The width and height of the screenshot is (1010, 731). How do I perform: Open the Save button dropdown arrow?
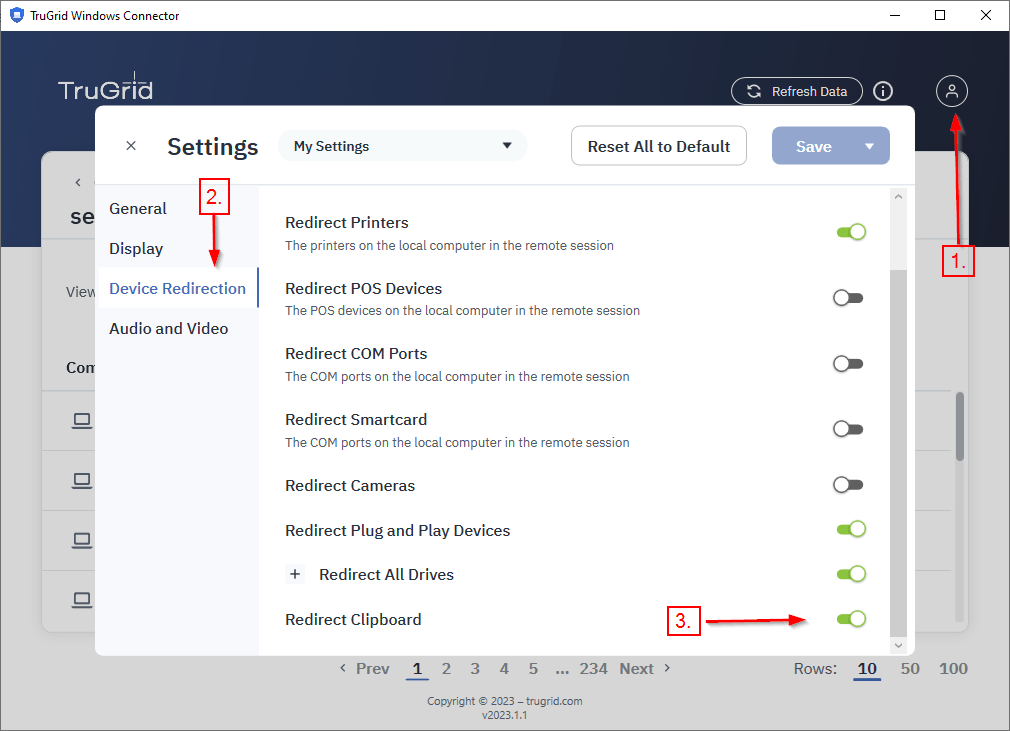point(871,145)
